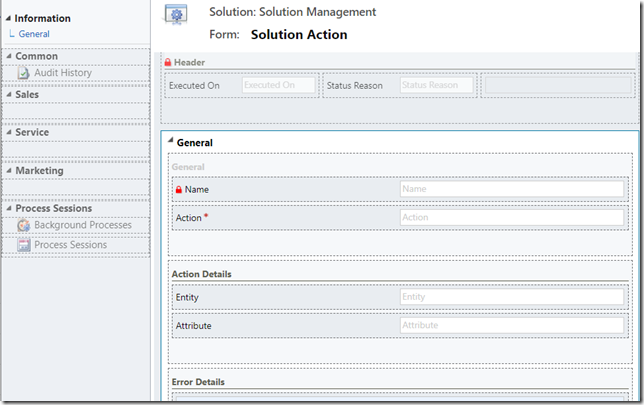
Task: Select the Action Details section label
Action: pos(202,274)
